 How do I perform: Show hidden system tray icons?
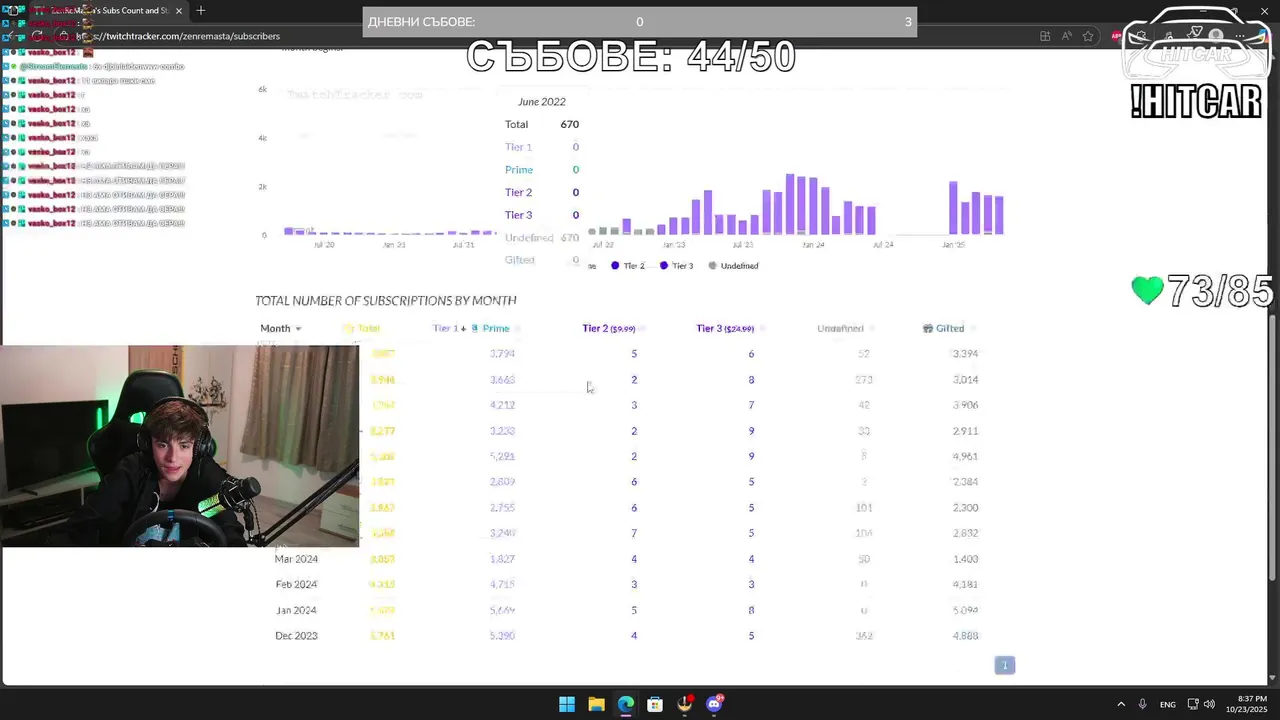pyautogui.click(x=1120, y=704)
